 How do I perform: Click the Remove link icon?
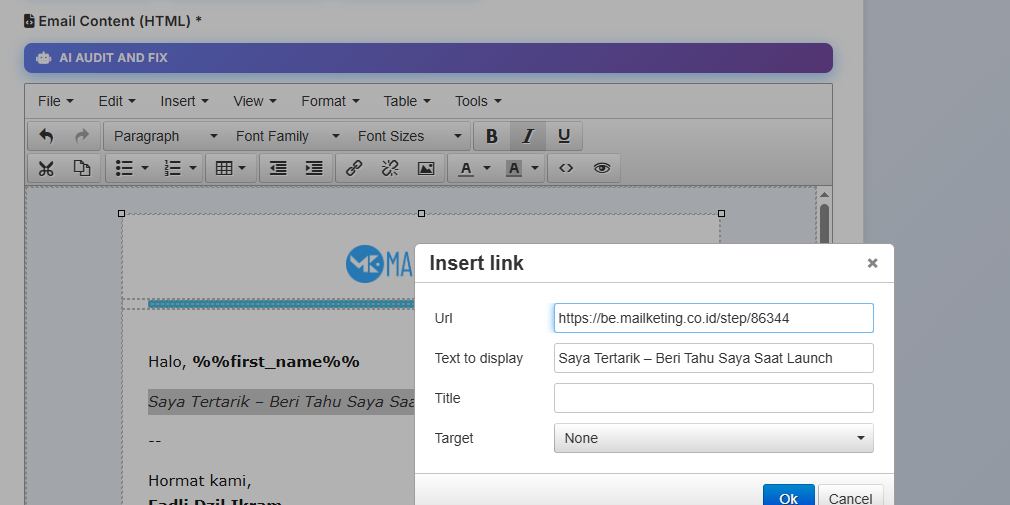[390, 168]
